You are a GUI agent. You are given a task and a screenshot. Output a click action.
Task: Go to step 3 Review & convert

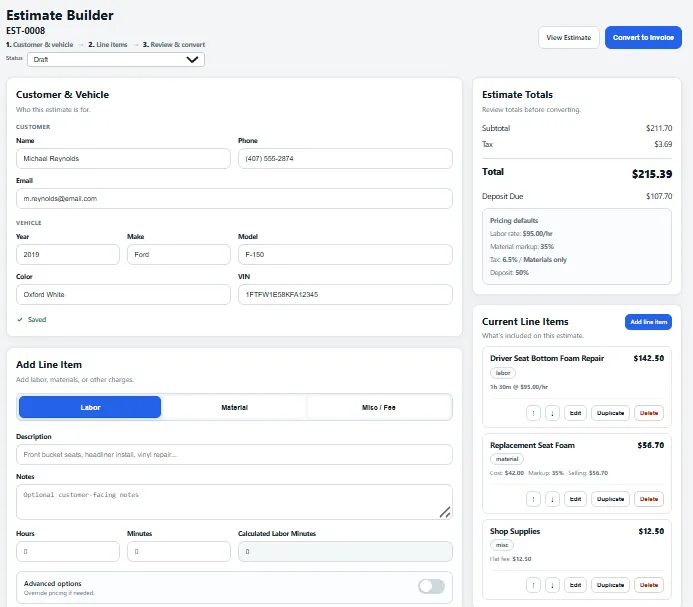click(174, 45)
